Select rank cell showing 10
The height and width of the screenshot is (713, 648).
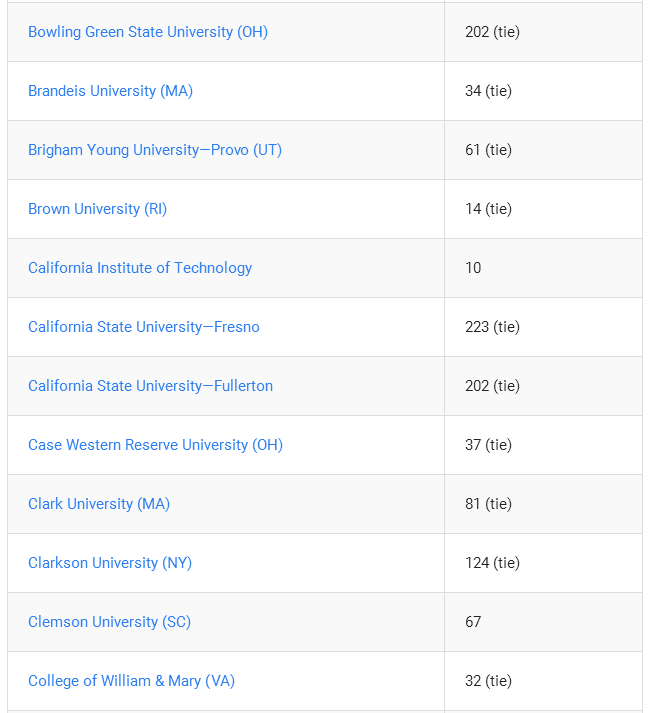[x=543, y=268]
